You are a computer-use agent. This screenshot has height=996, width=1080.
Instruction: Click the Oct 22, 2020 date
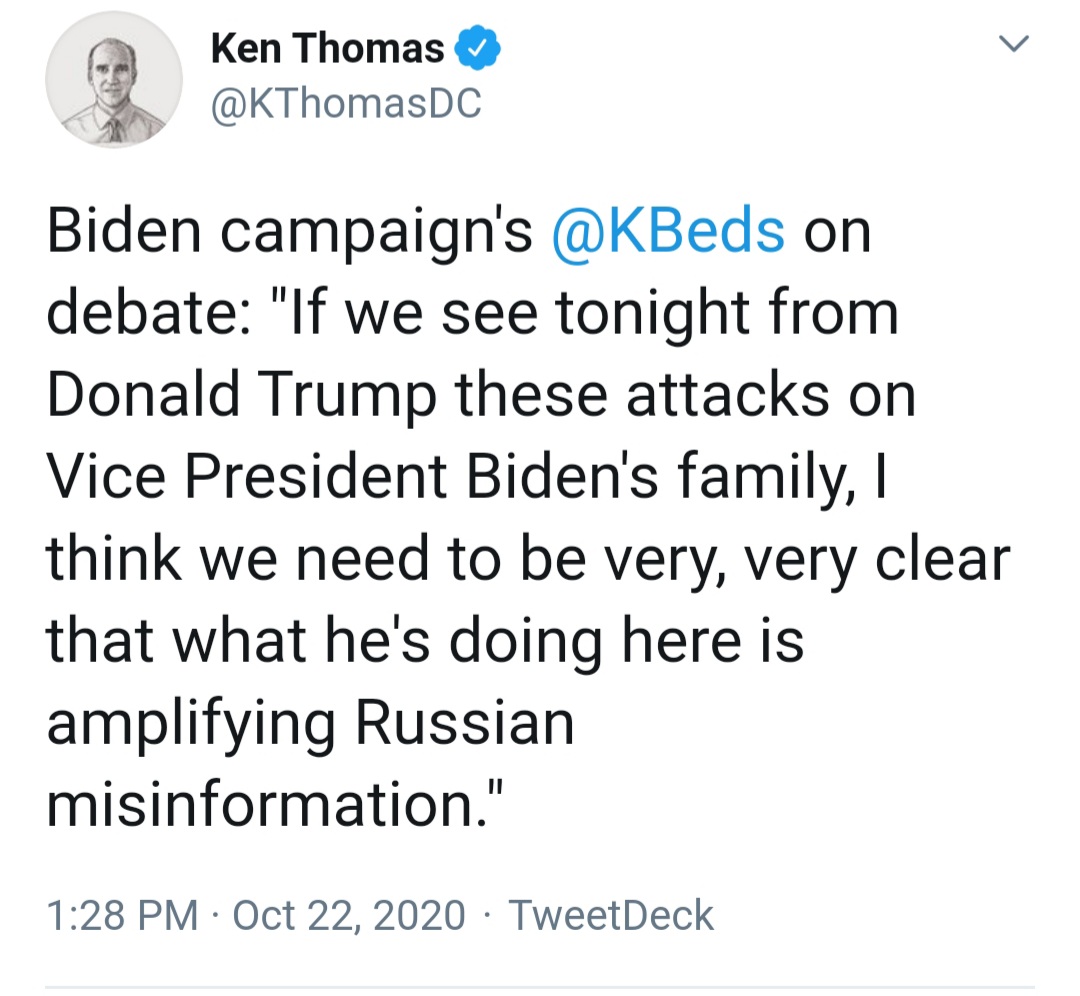click(x=349, y=915)
